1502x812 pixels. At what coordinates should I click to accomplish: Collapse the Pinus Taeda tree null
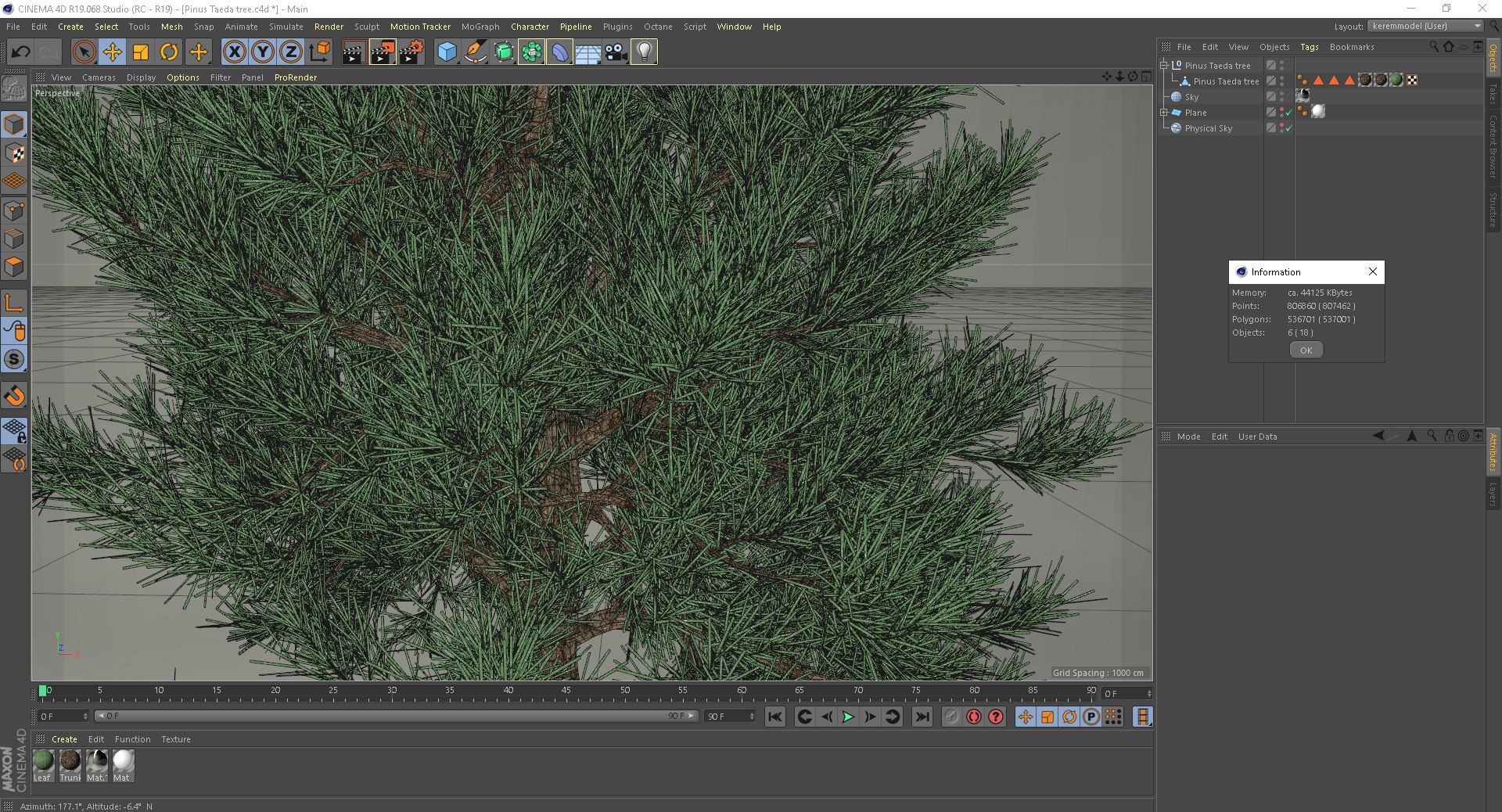tap(1164, 66)
